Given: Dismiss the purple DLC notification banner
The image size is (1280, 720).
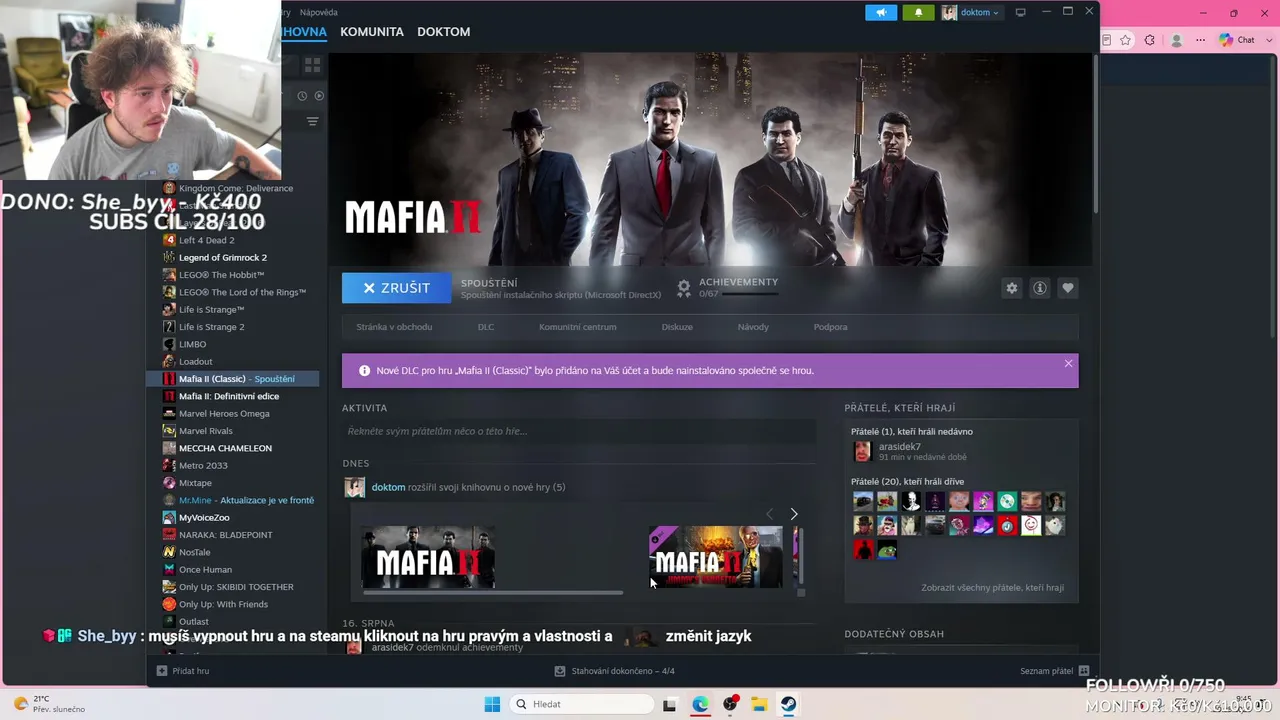Looking at the screenshot, I should [1068, 364].
